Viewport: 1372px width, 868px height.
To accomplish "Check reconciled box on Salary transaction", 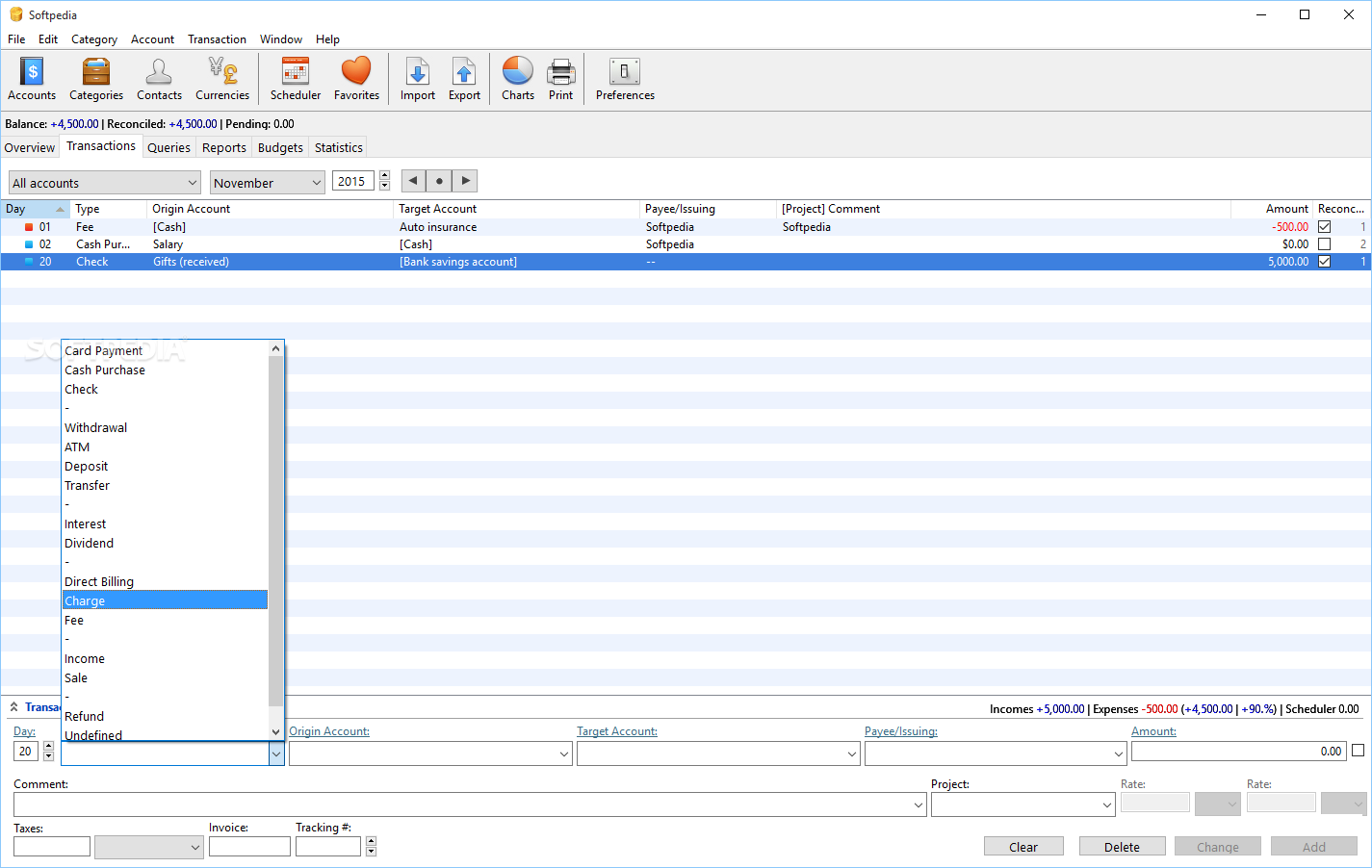I will [x=1324, y=244].
